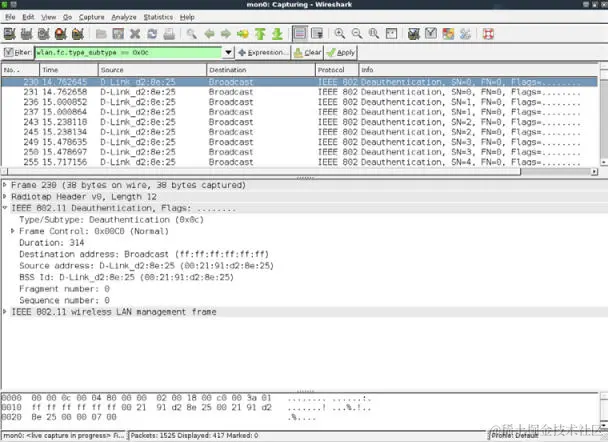This screenshot has width=608, height=442.
Task: Open the File menu
Action: (10, 17)
